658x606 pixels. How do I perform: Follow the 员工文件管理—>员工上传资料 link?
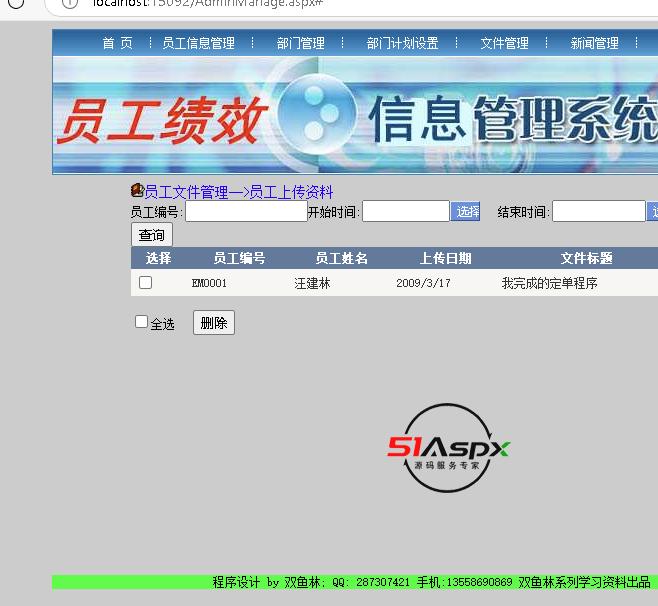click(x=239, y=192)
